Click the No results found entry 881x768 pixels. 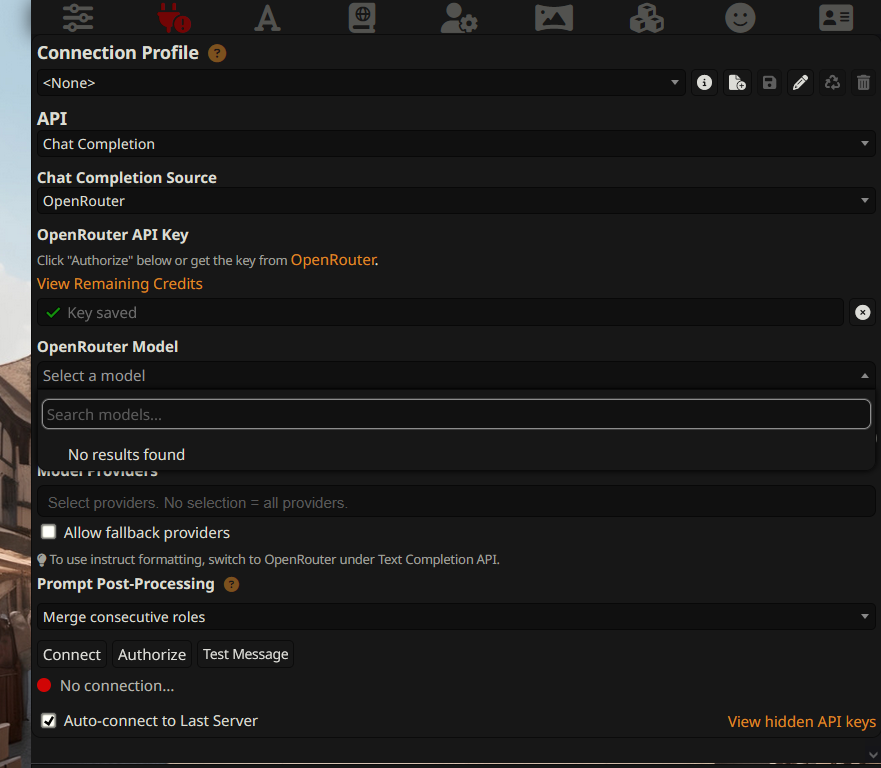click(x=126, y=455)
